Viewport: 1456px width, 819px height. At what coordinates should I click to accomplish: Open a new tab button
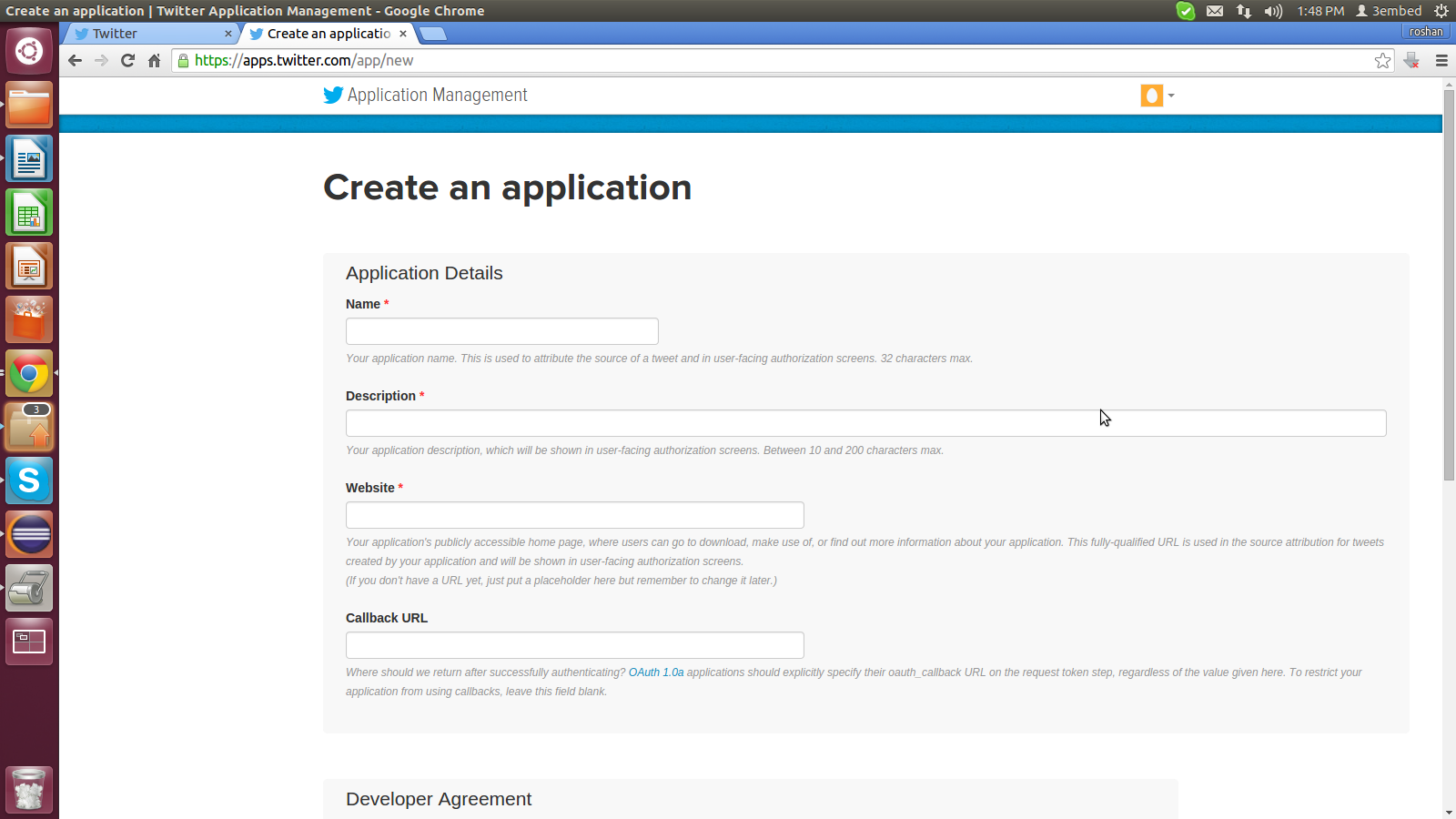coord(433,34)
